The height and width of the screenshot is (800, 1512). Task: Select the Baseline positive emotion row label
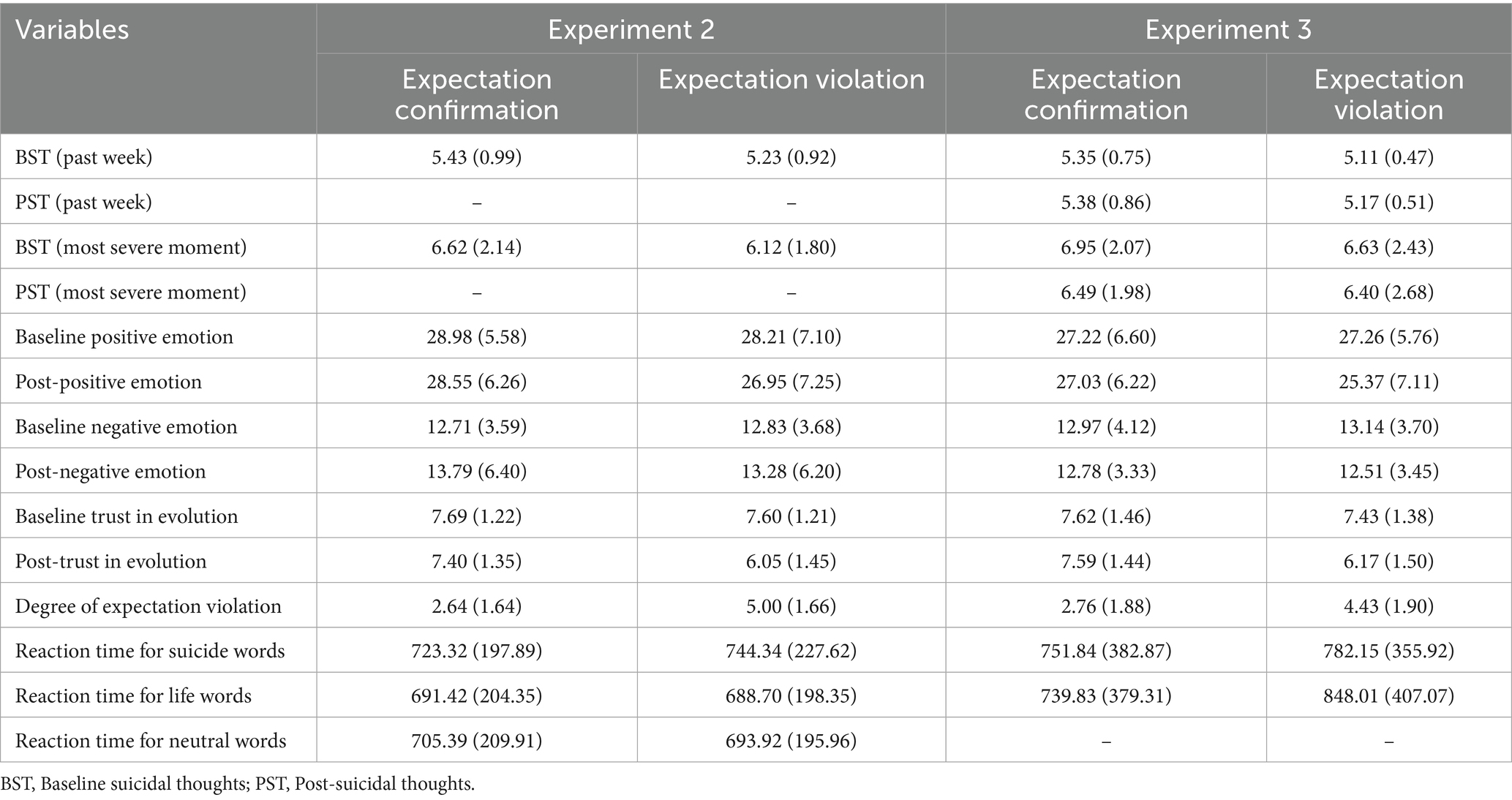tap(124, 337)
